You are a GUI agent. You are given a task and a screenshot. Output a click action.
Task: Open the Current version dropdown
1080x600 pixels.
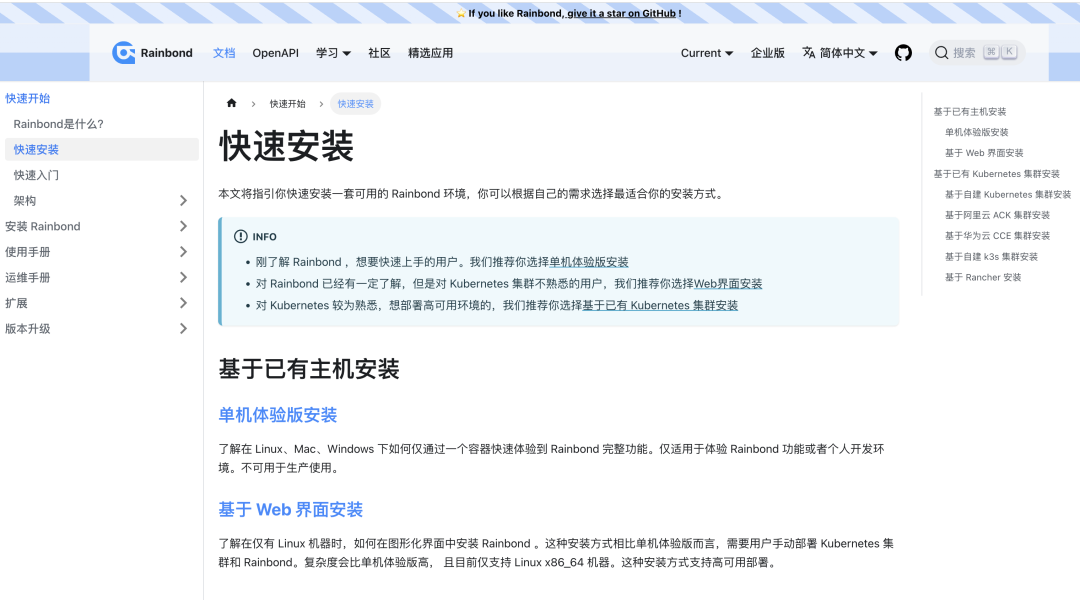(x=707, y=53)
